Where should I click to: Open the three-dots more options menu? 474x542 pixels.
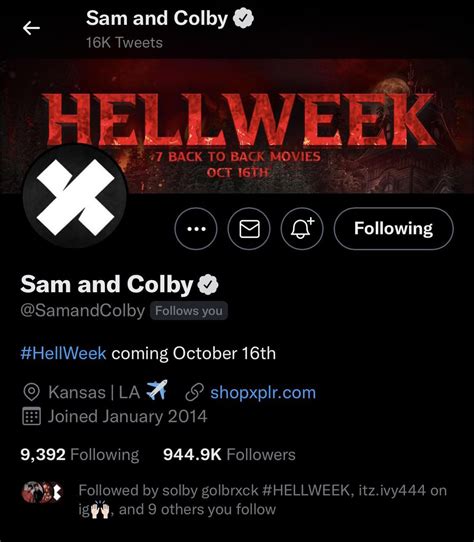196,228
